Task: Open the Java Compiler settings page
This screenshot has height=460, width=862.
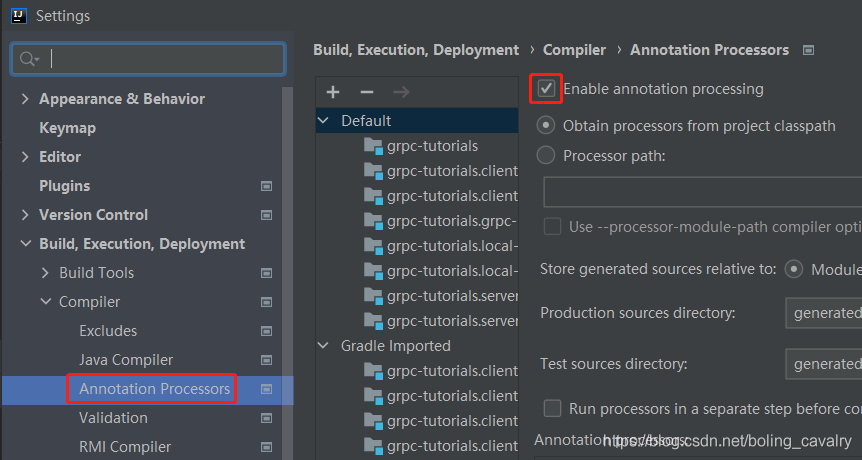Action: point(126,360)
